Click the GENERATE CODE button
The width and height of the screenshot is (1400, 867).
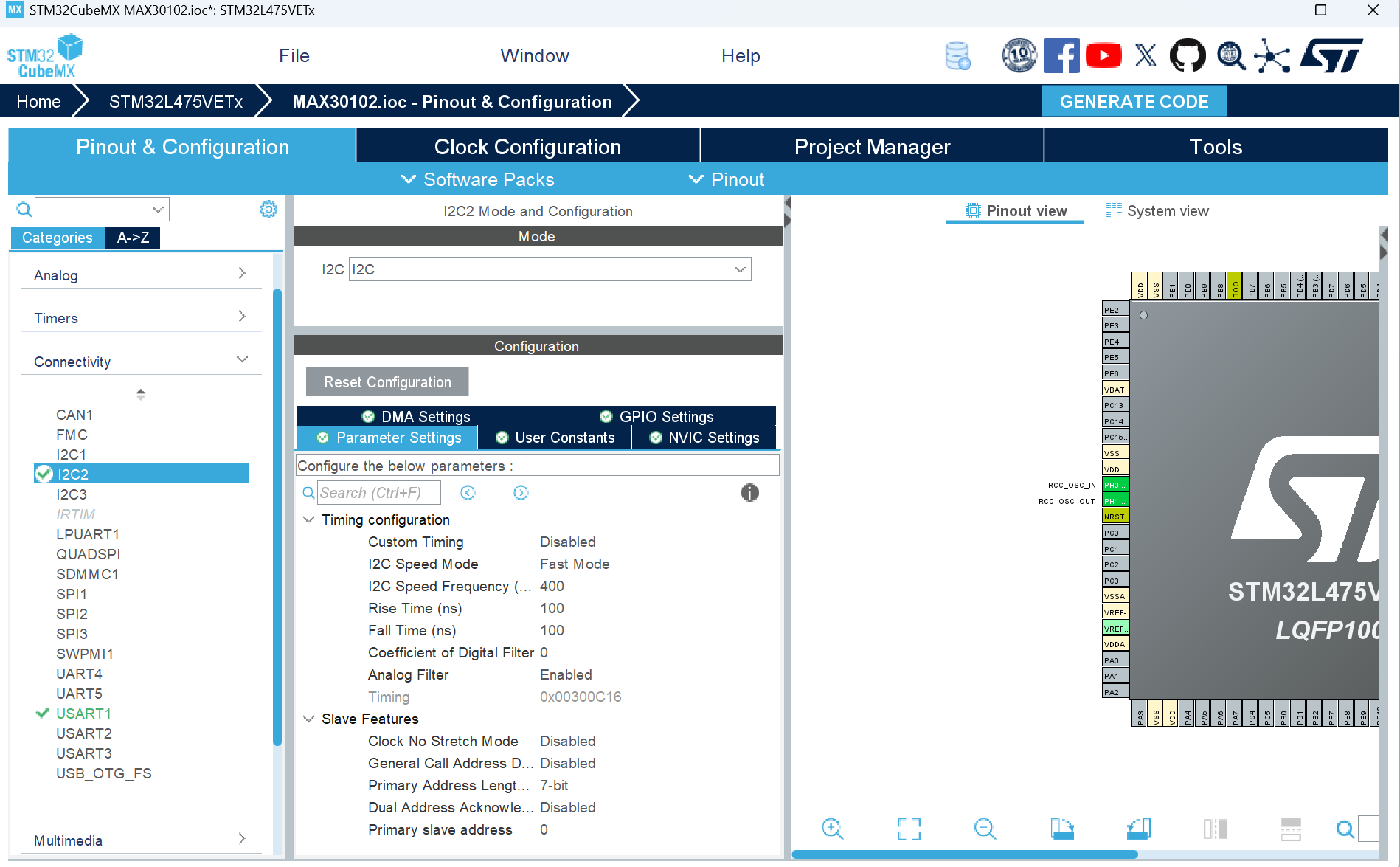pos(1134,102)
